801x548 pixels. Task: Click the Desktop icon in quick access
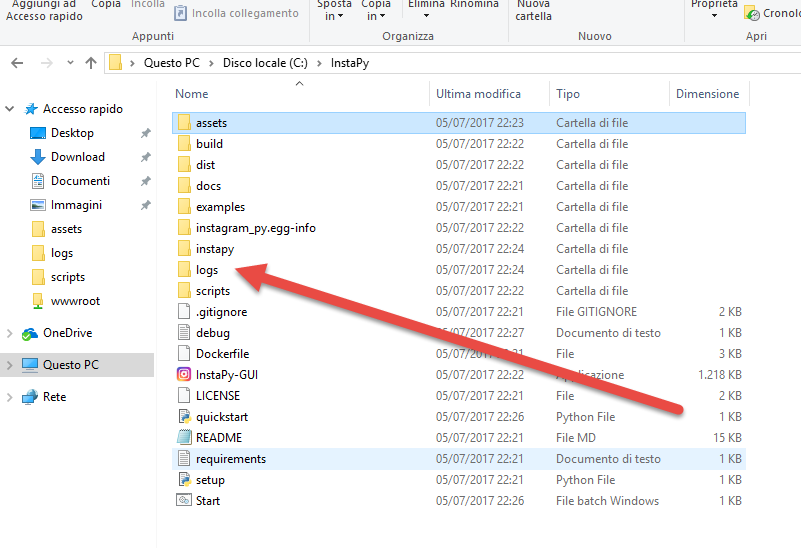coord(38,133)
